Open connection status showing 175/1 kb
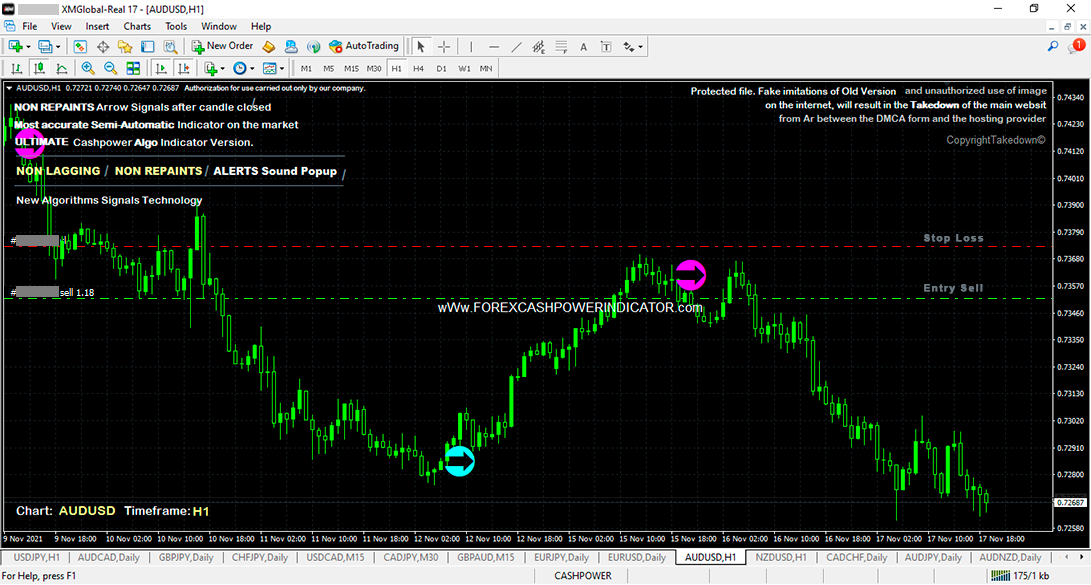 coord(1021,576)
